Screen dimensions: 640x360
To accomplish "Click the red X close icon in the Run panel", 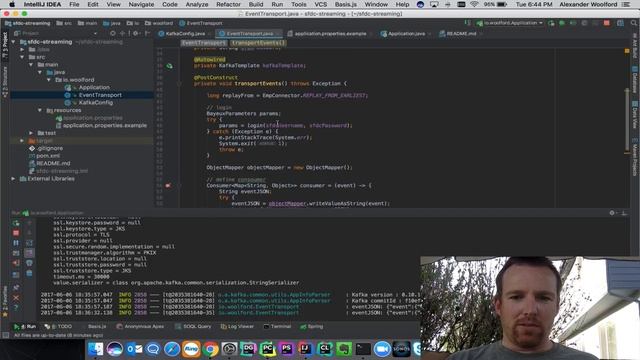I will 16,298.
